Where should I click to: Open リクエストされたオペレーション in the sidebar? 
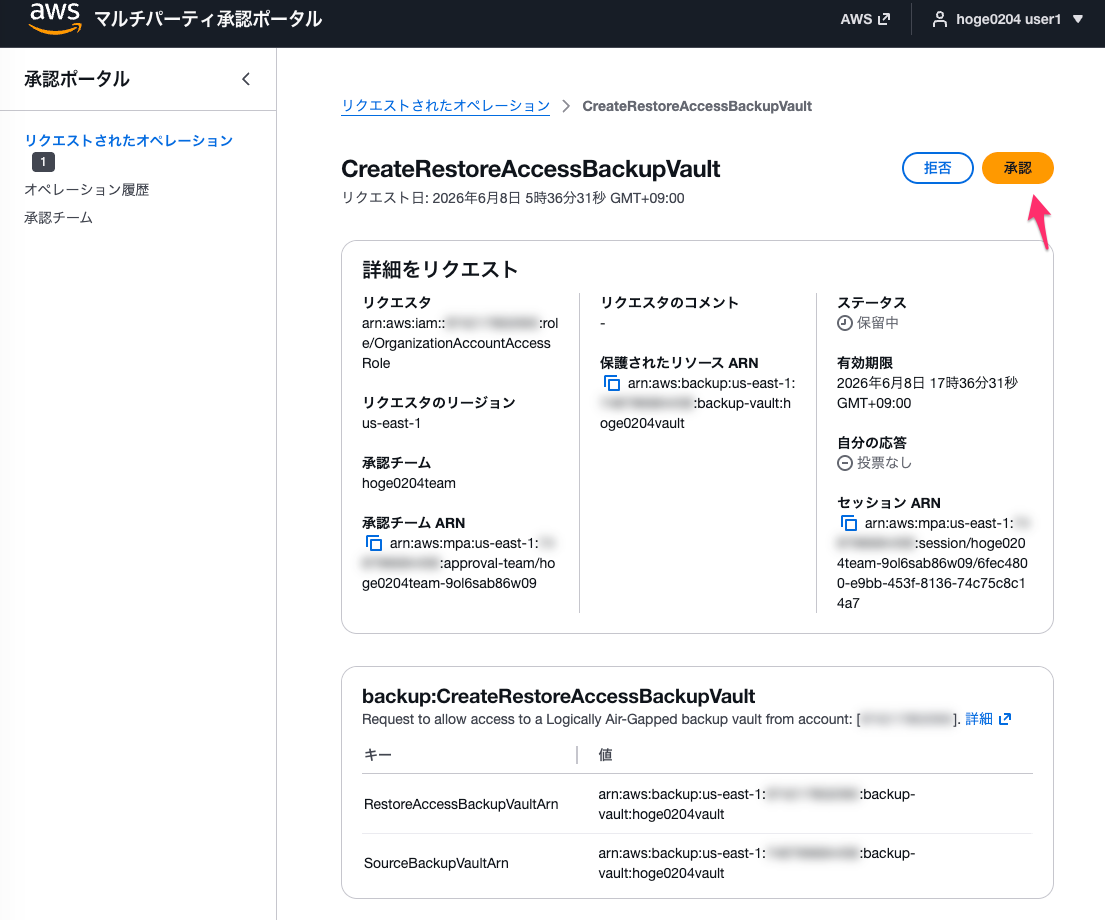(x=128, y=140)
